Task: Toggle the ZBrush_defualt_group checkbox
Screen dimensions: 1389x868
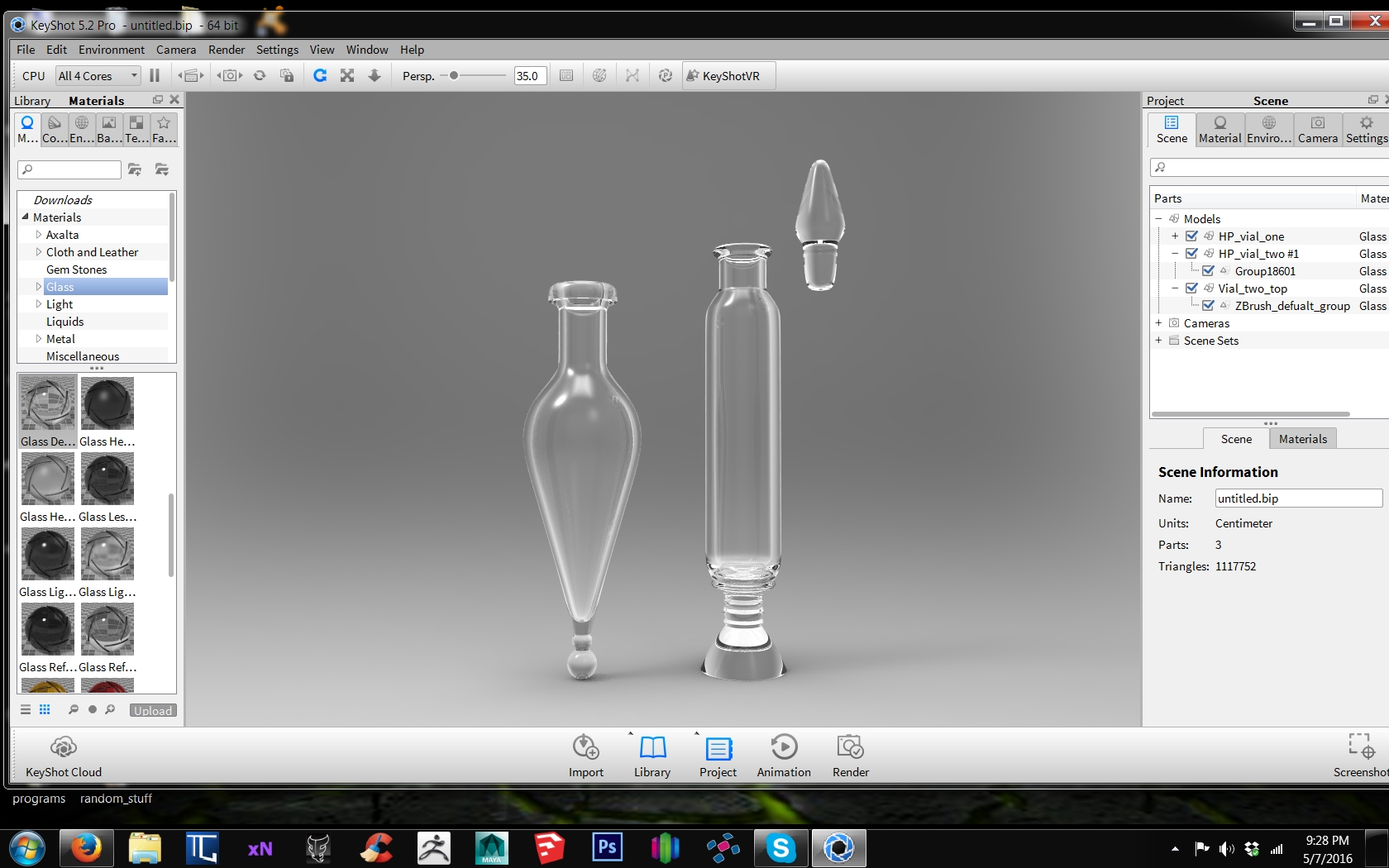Action: pos(1208,306)
